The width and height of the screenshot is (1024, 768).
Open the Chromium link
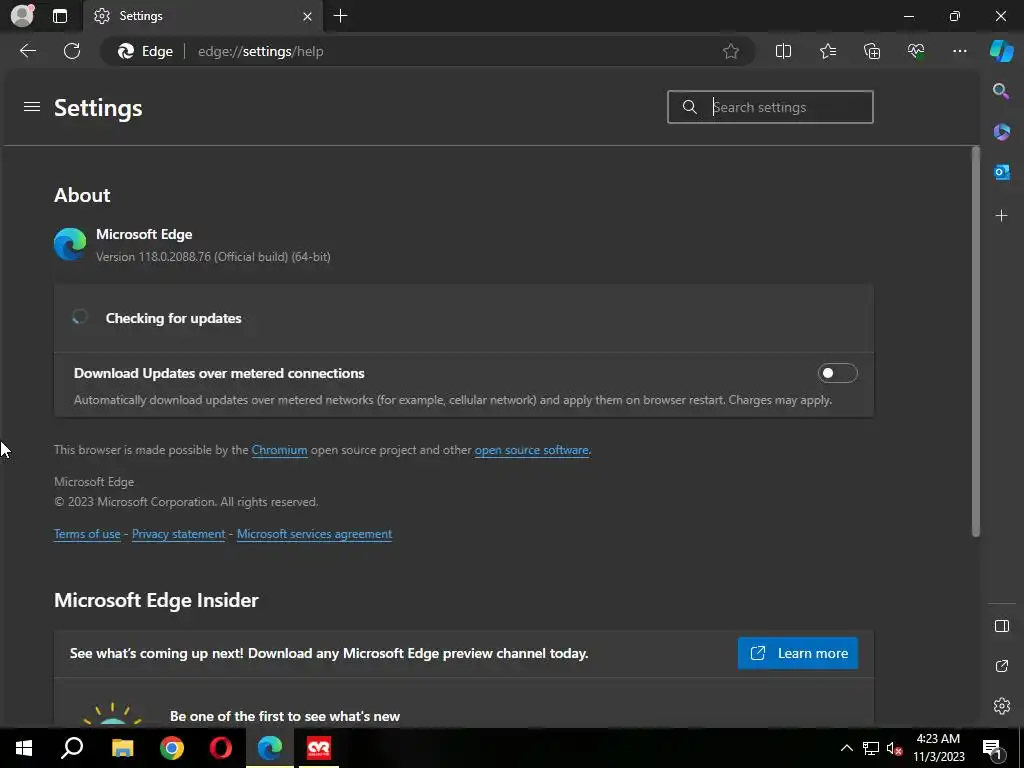(x=279, y=450)
